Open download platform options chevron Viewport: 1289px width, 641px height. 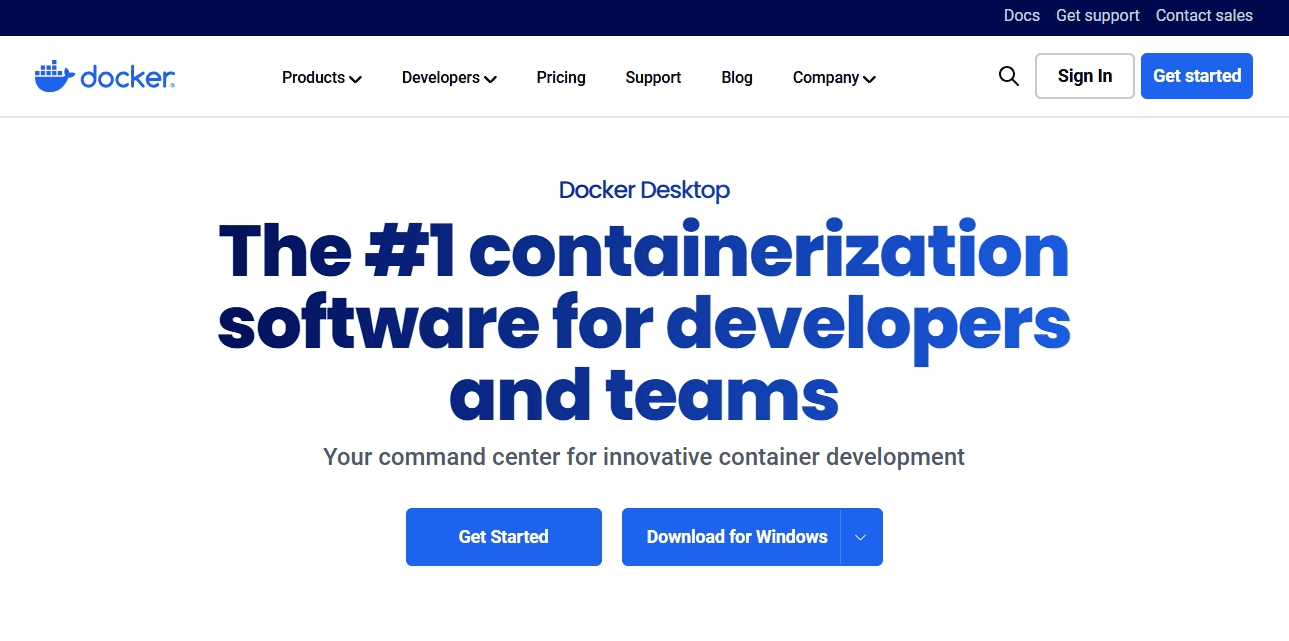(x=861, y=537)
